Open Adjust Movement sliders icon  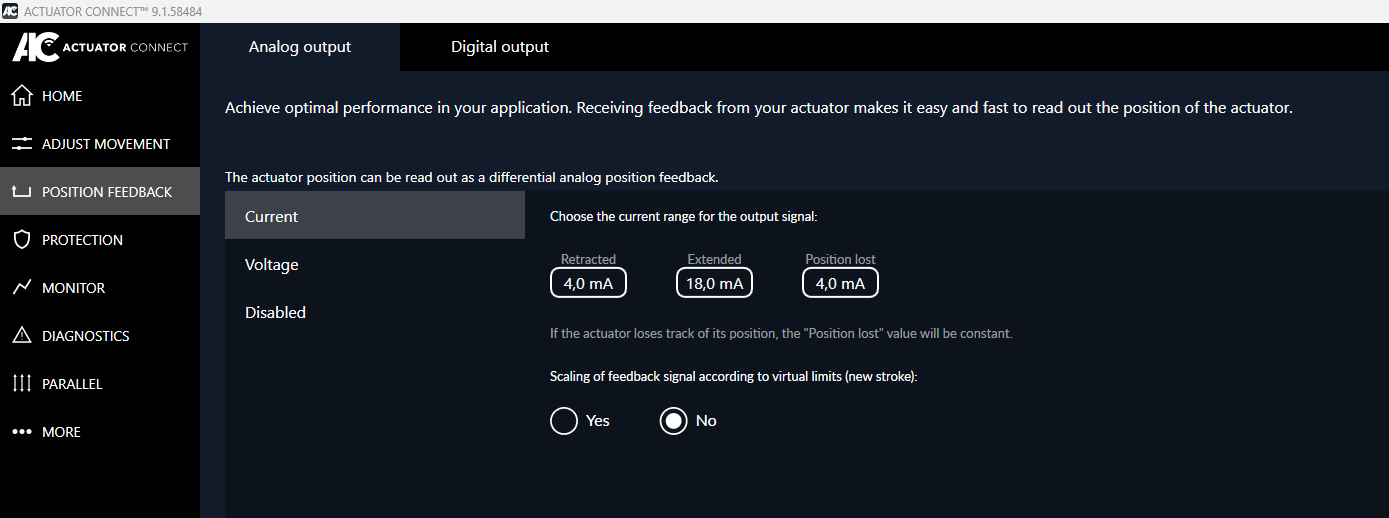pyautogui.click(x=22, y=144)
